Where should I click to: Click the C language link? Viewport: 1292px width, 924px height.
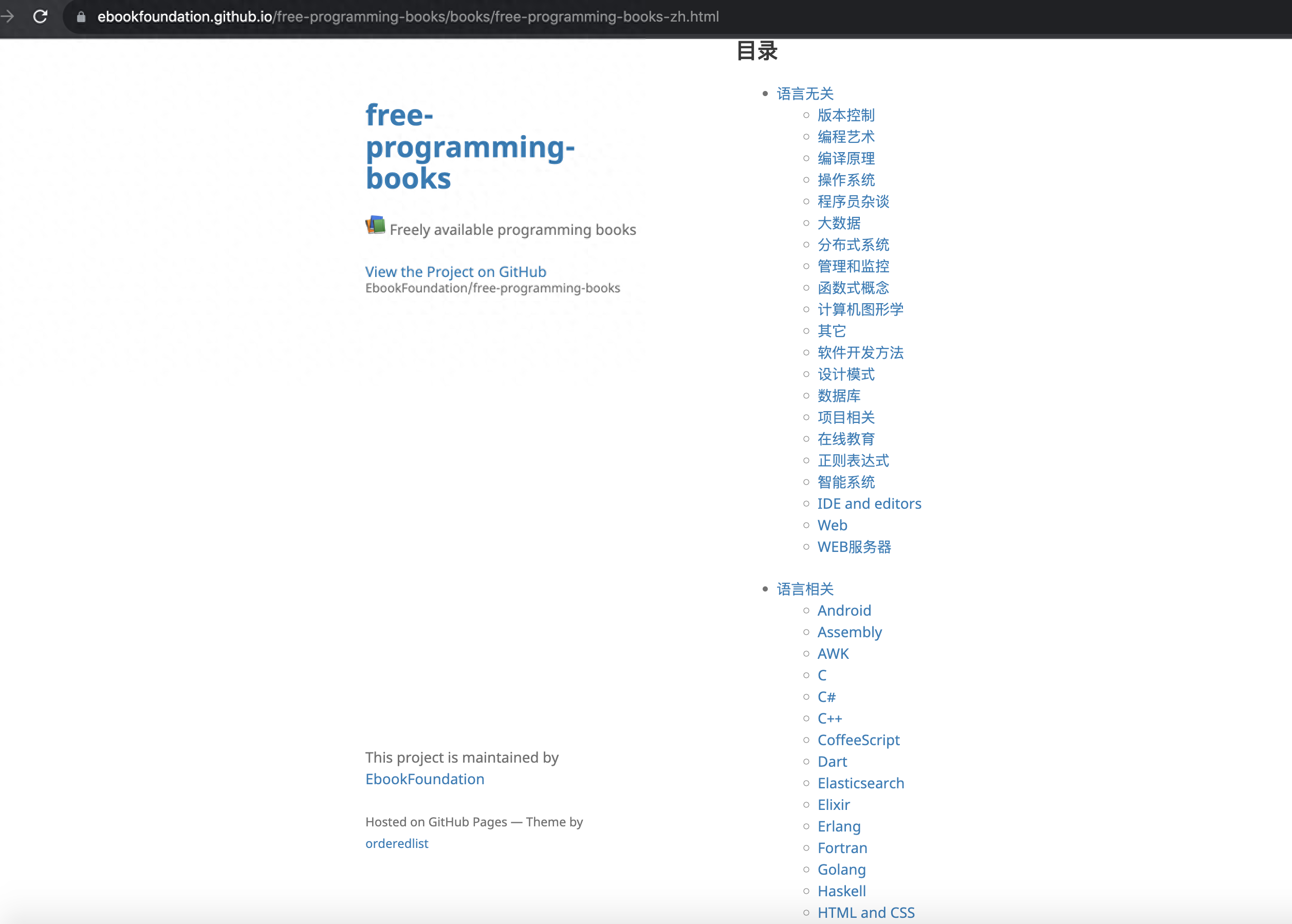[x=822, y=675]
